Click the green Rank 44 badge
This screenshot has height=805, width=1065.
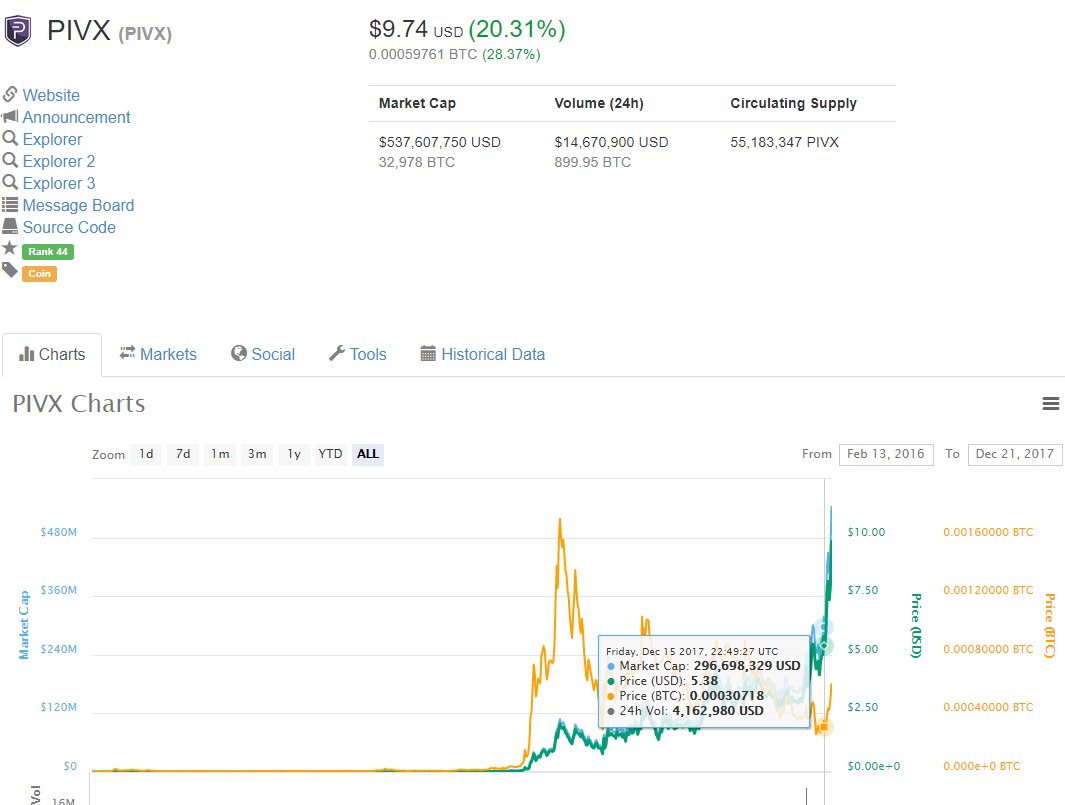(x=48, y=251)
